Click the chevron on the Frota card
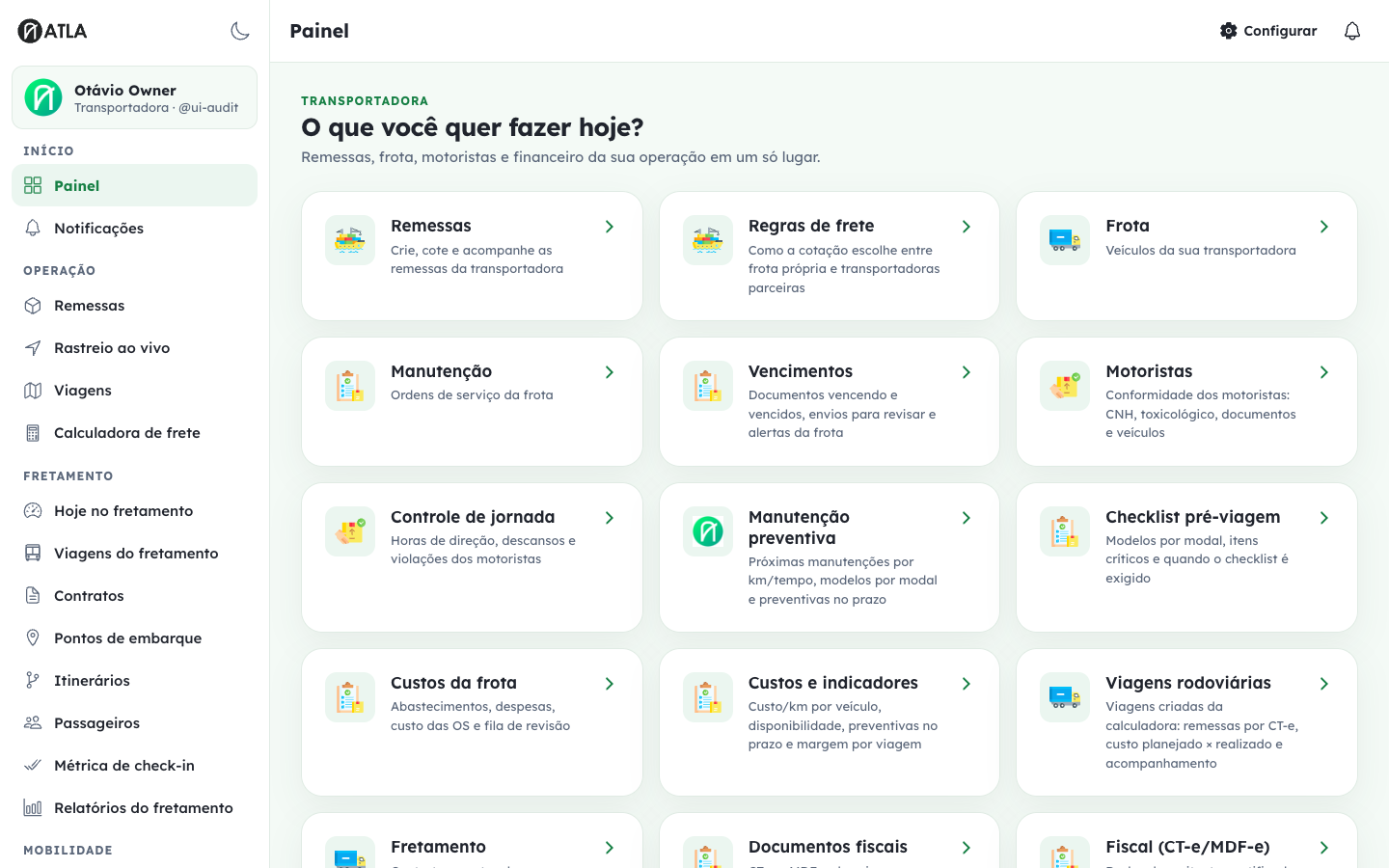The image size is (1389, 868). tap(1324, 227)
